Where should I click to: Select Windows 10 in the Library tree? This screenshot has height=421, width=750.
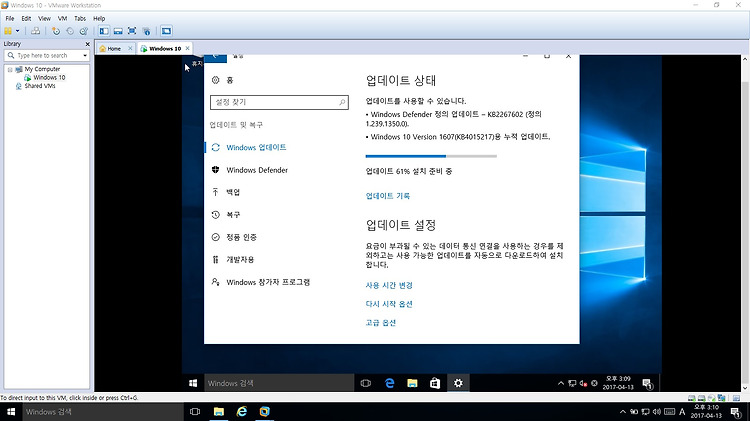coord(49,78)
